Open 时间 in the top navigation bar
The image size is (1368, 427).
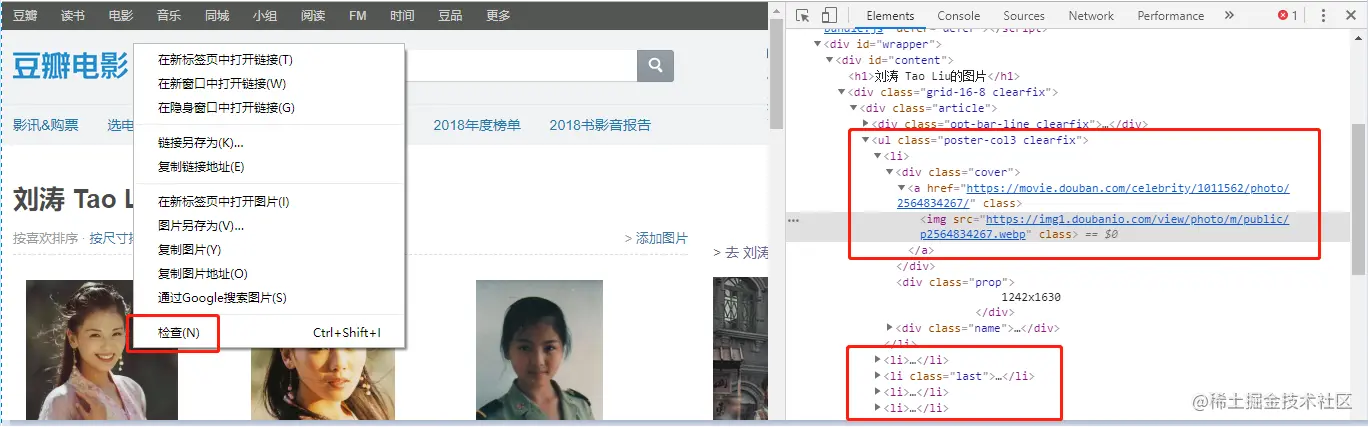point(402,15)
